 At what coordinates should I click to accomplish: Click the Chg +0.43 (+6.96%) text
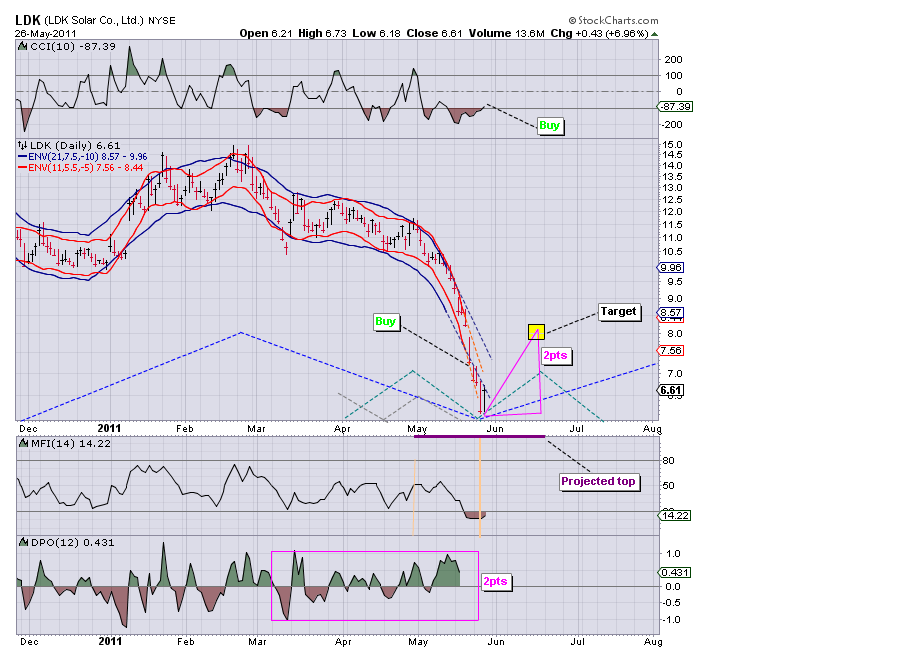pyautogui.click(x=599, y=34)
